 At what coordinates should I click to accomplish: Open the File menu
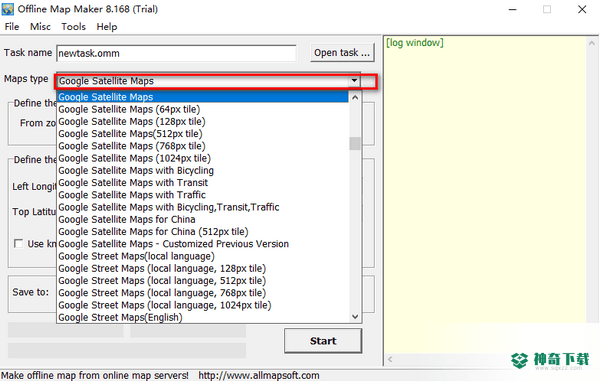[12, 27]
